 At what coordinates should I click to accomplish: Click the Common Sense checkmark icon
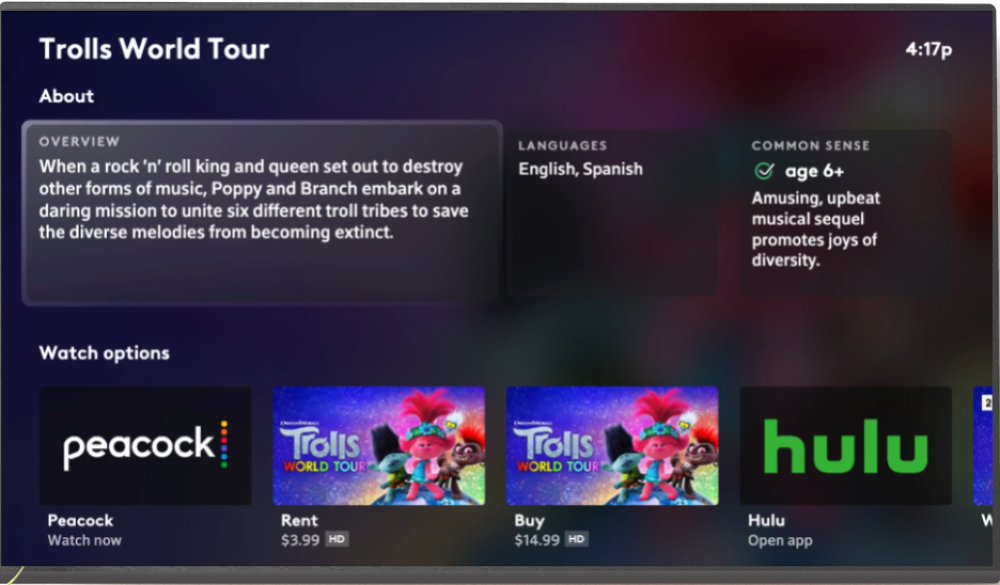click(x=764, y=171)
